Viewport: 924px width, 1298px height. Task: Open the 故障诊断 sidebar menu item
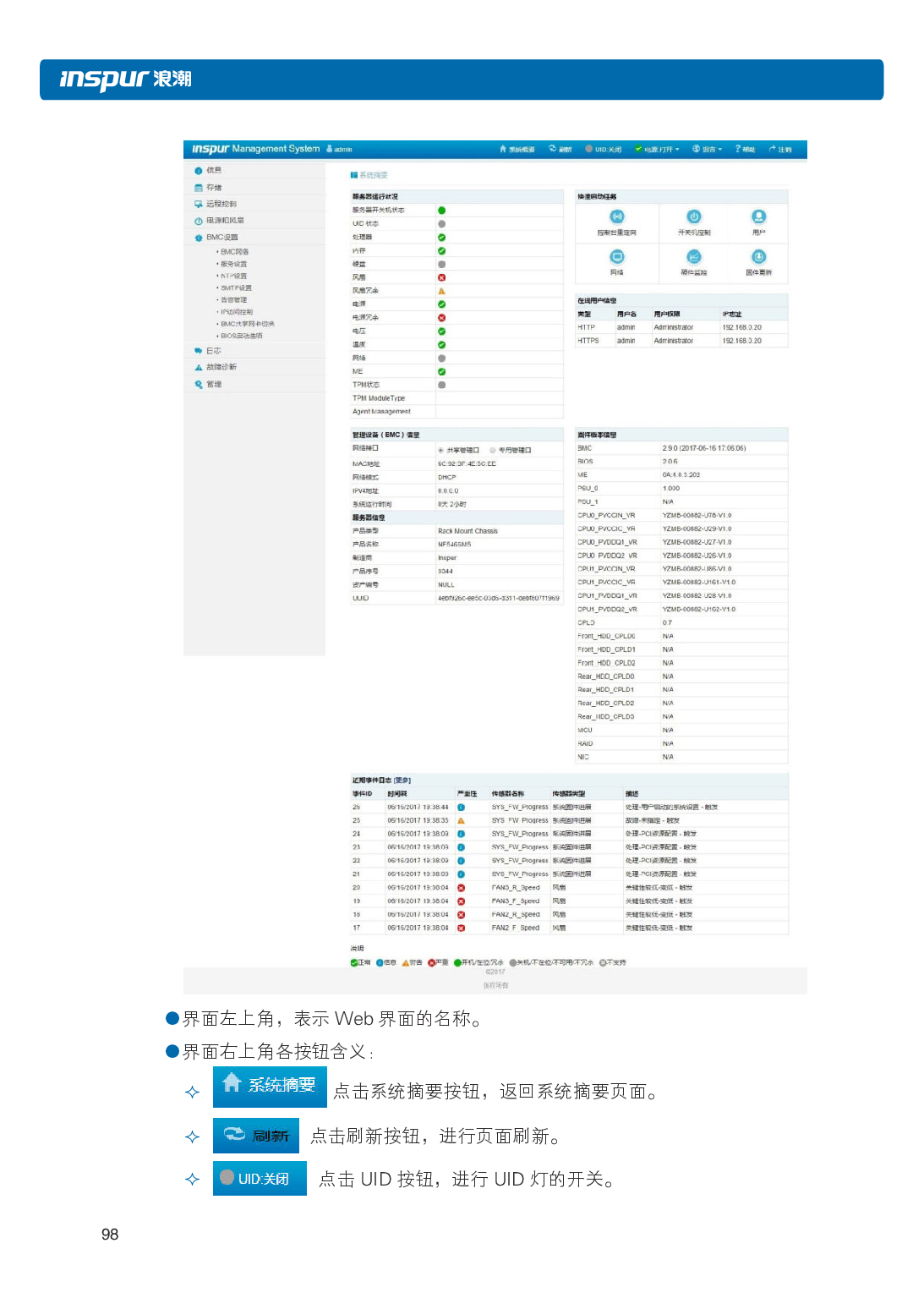pos(221,367)
